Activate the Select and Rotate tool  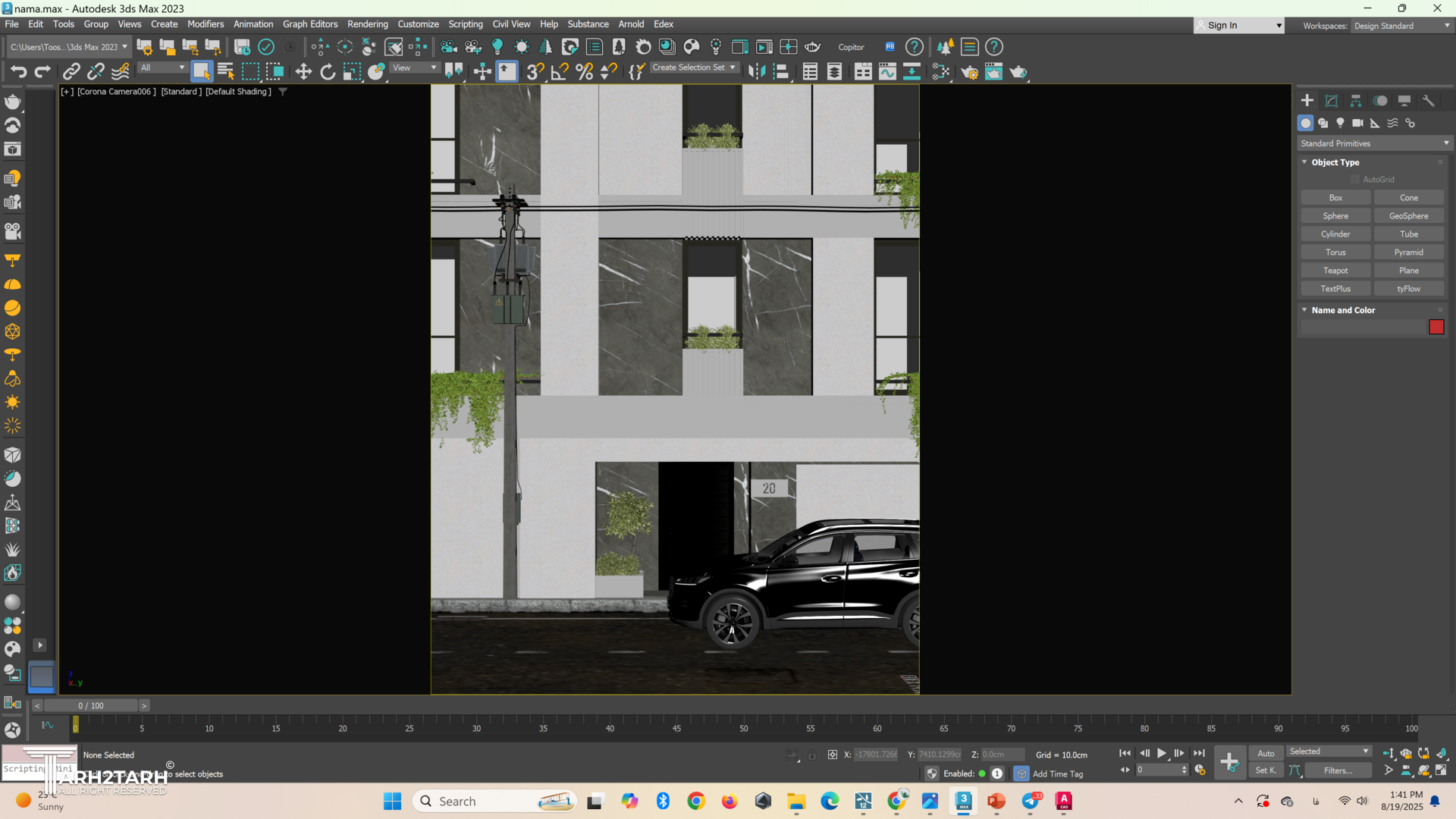(328, 71)
